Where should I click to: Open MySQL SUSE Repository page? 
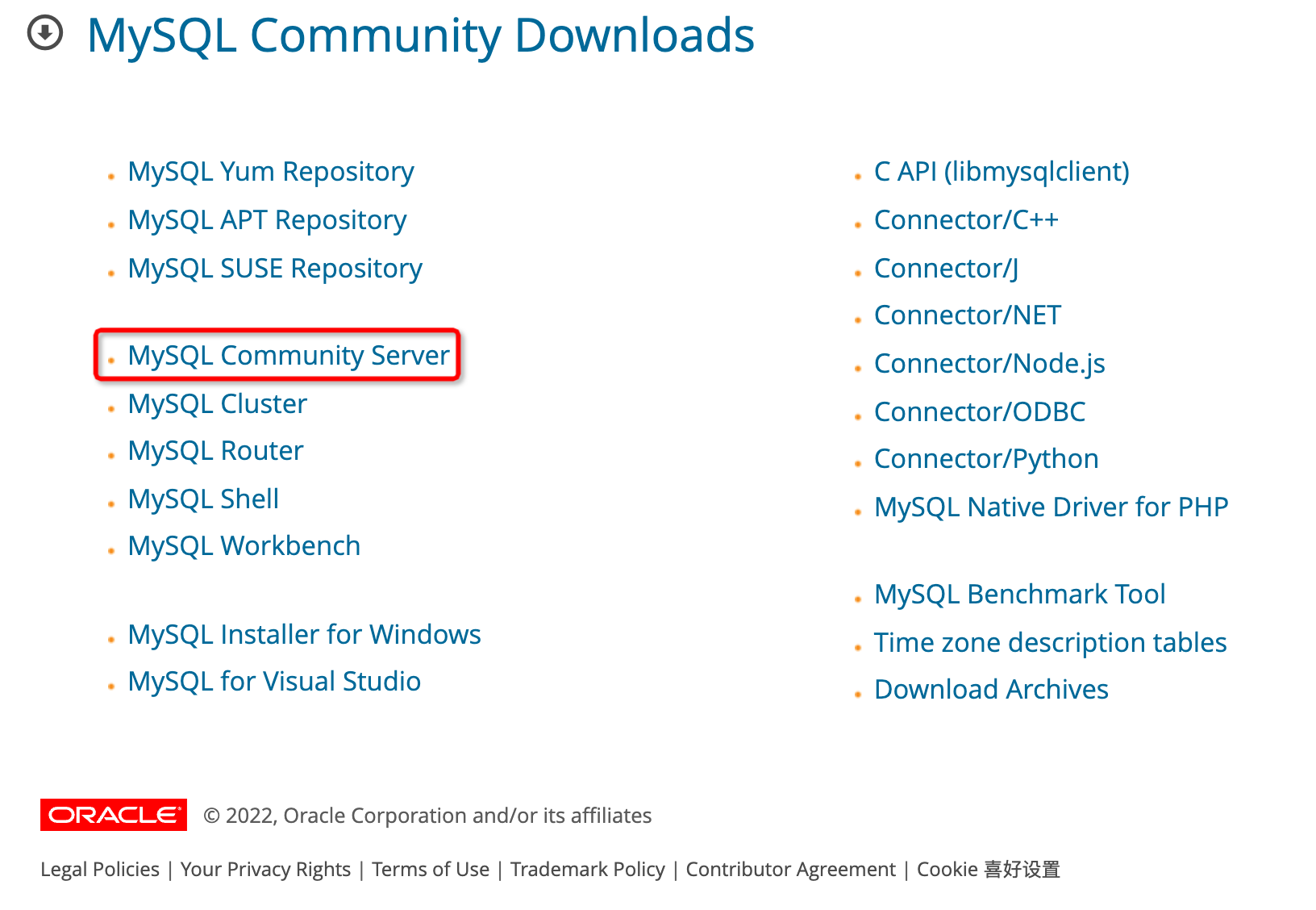[x=275, y=269]
